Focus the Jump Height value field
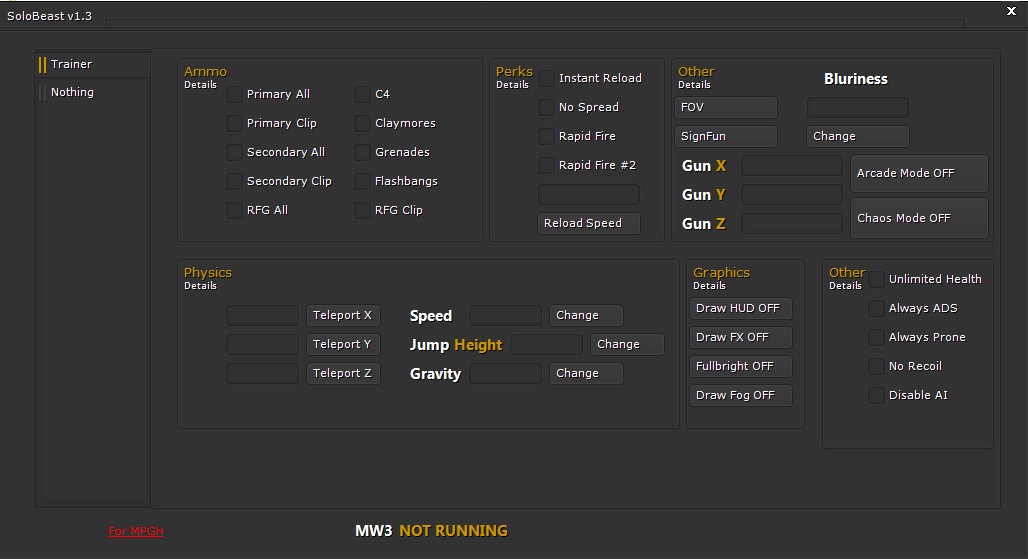The image size is (1028, 559). tap(546, 344)
